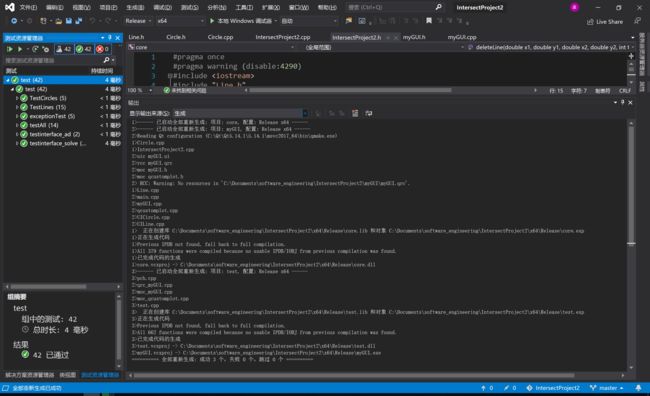Collapse the nested test (42) node
The image size is (650, 396).
click(x=12, y=89)
